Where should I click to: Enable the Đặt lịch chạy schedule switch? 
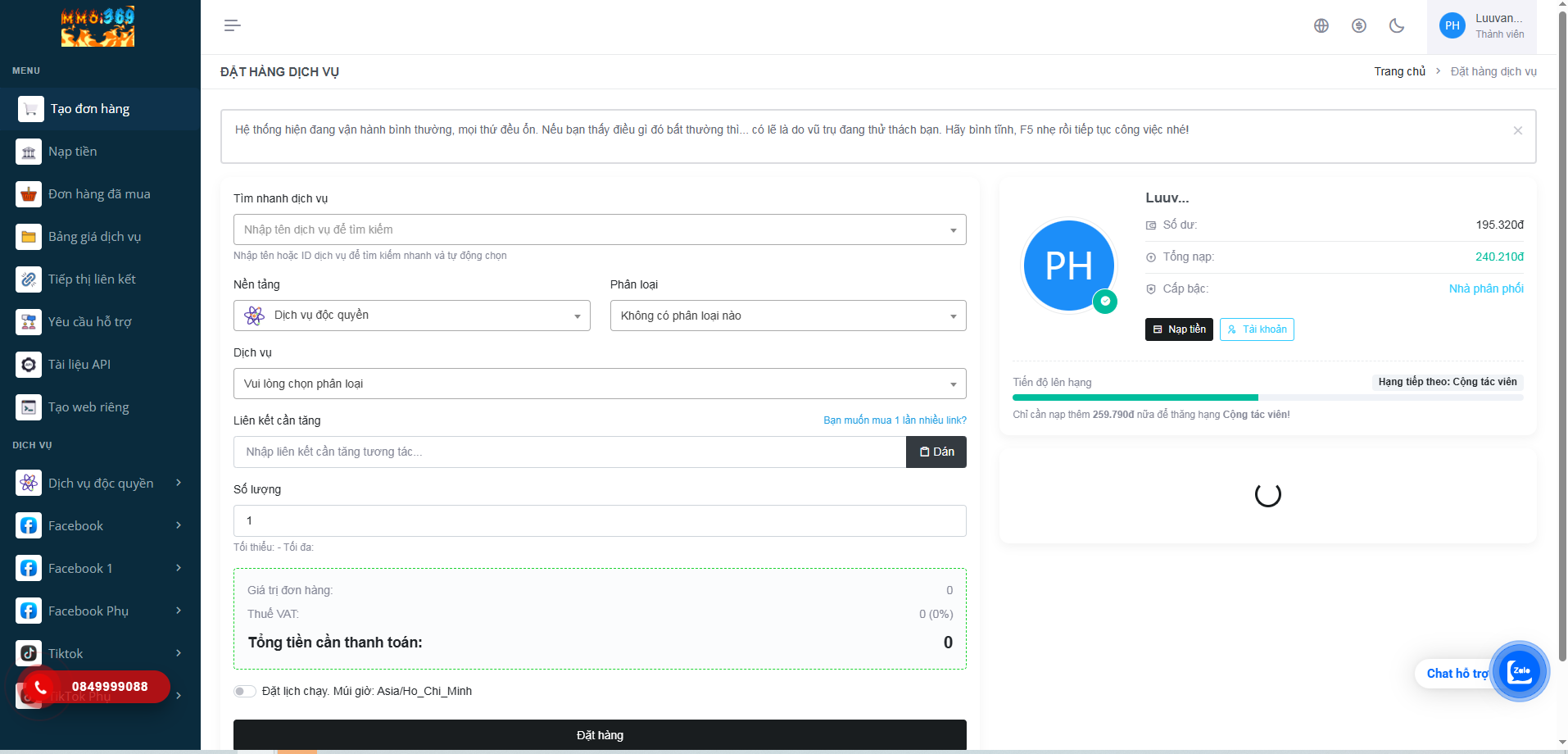tap(244, 691)
